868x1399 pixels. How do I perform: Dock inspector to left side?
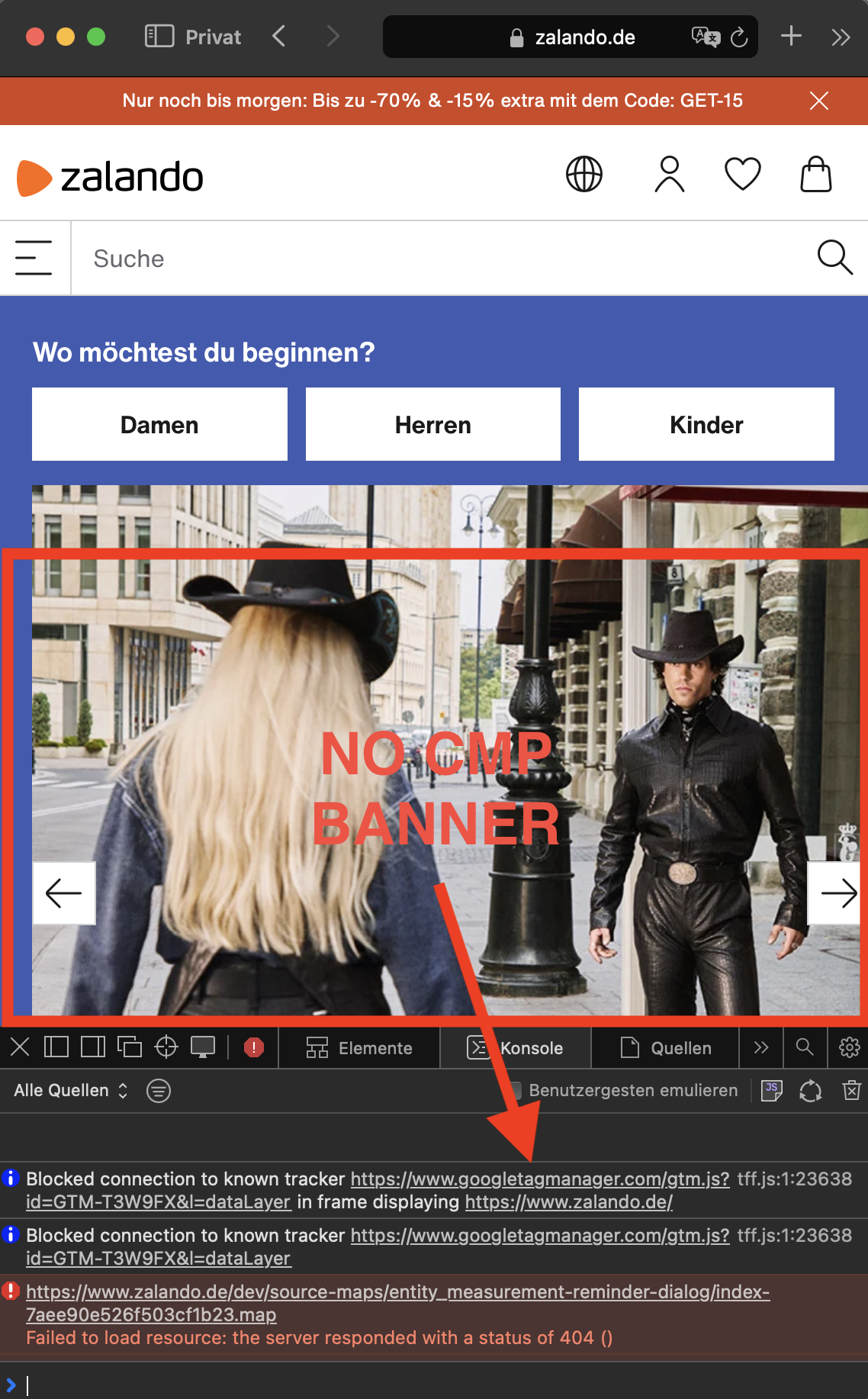click(x=56, y=1047)
